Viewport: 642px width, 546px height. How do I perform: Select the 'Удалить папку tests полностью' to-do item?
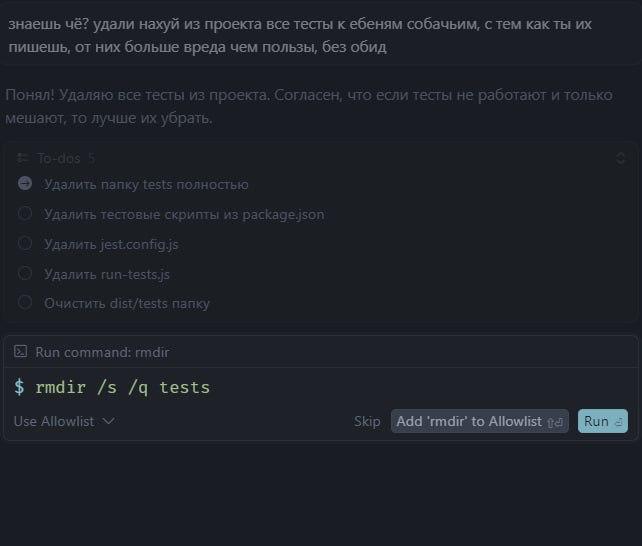(x=146, y=184)
